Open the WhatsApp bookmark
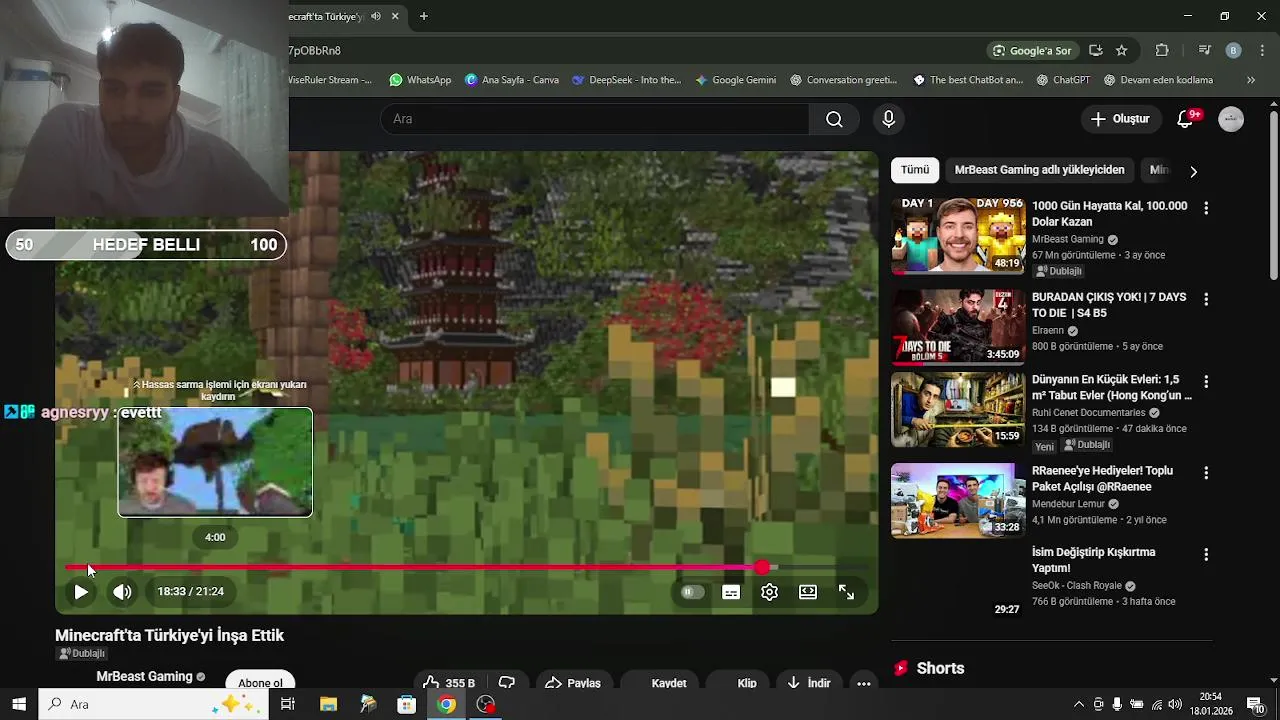Viewport: 1280px width, 720px height. [420, 80]
